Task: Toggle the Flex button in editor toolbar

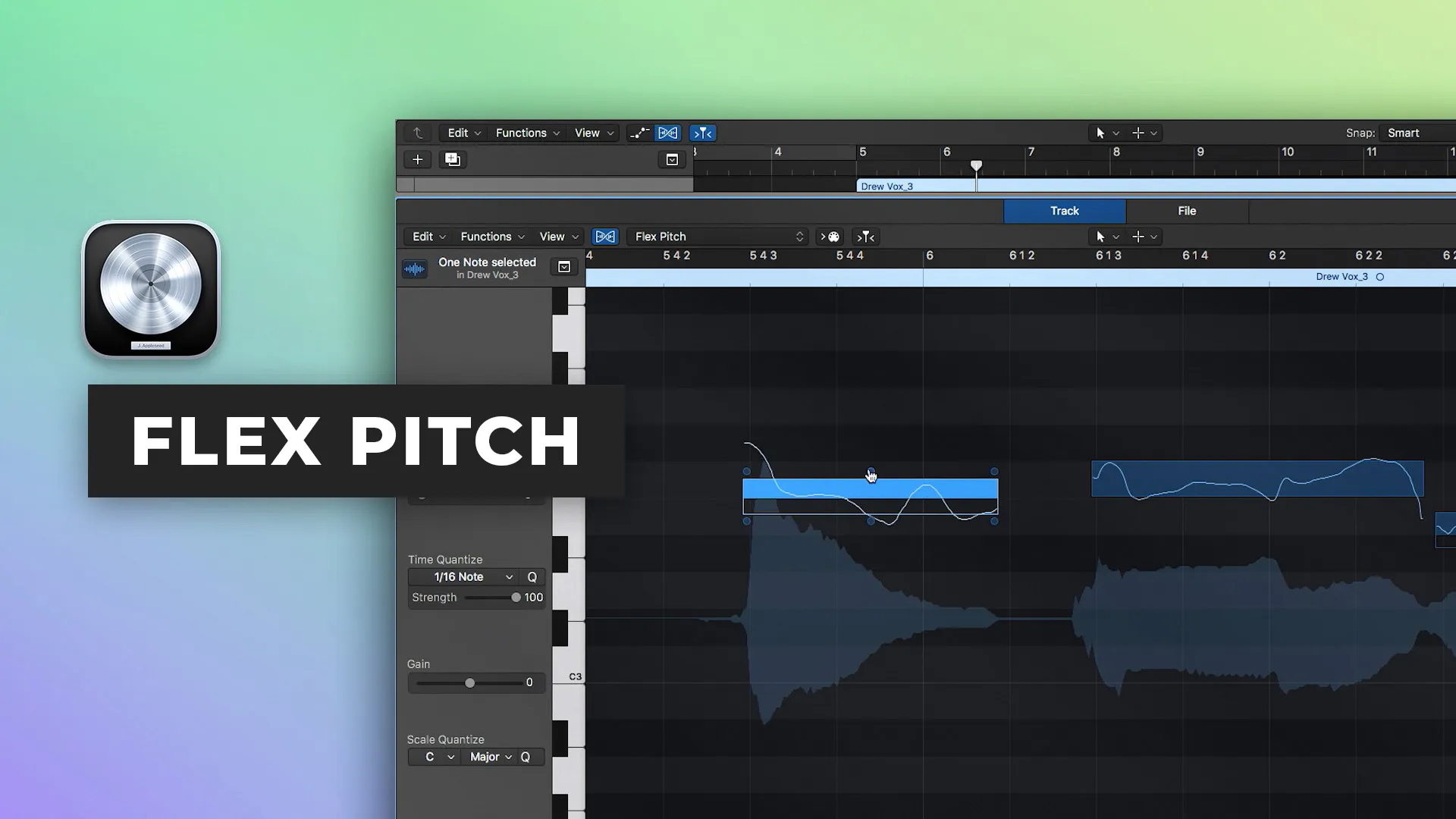Action: click(605, 237)
